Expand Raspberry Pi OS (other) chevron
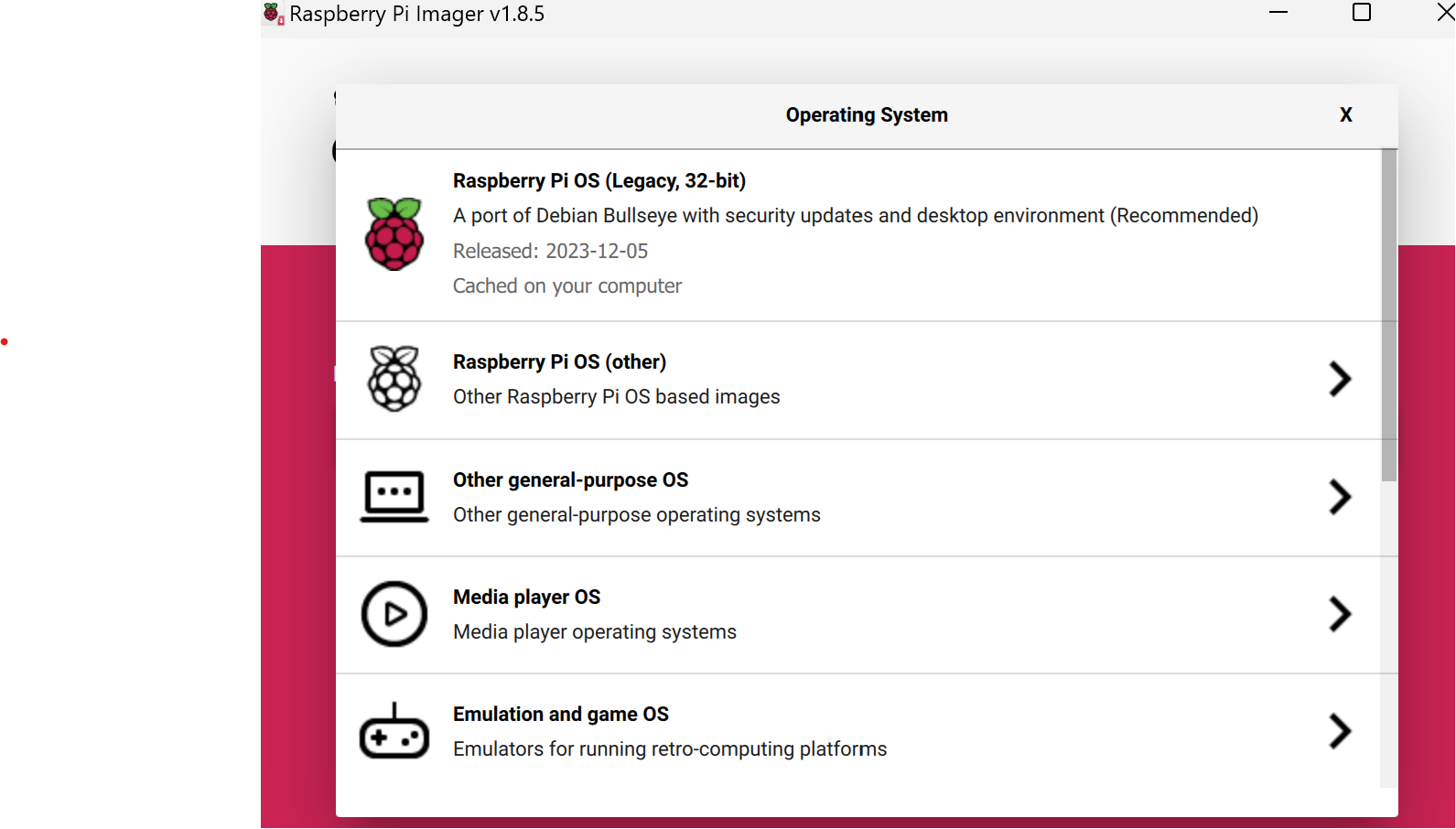 [1340, 379]
